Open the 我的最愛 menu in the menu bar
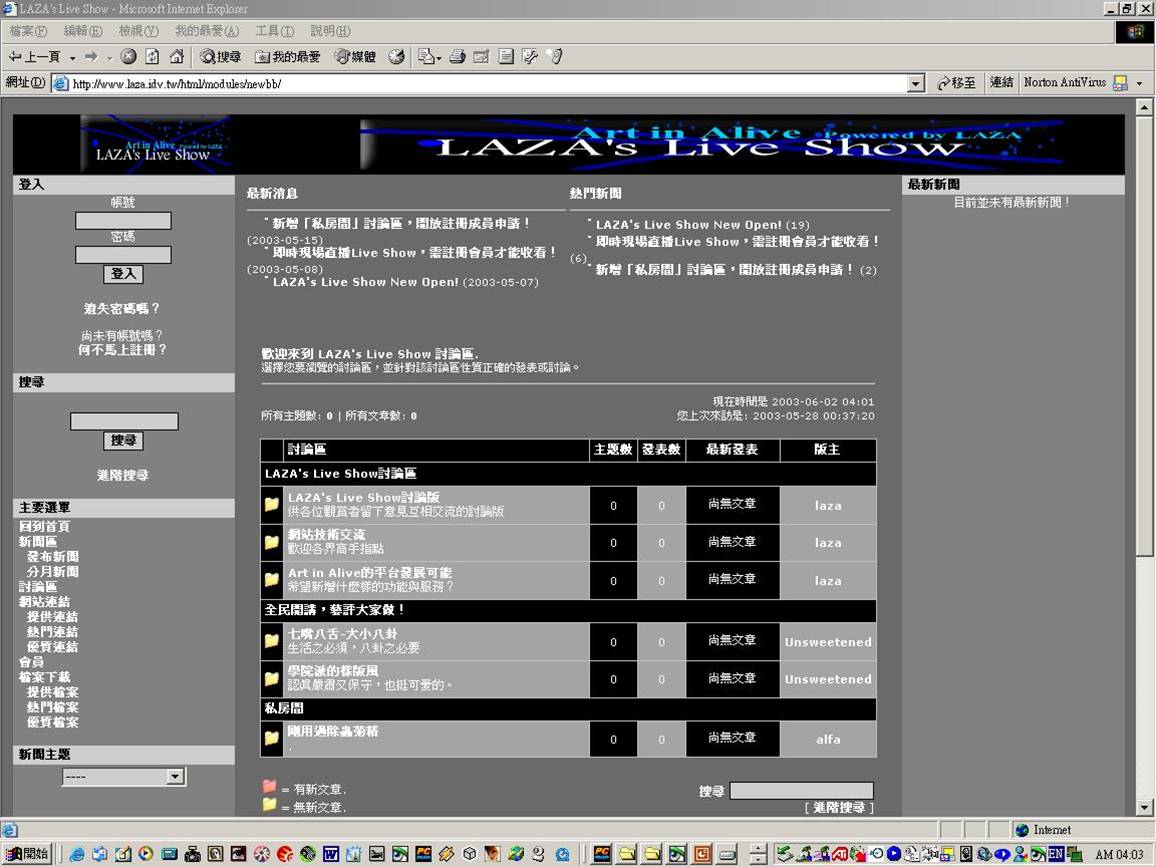 coord(206,31)
